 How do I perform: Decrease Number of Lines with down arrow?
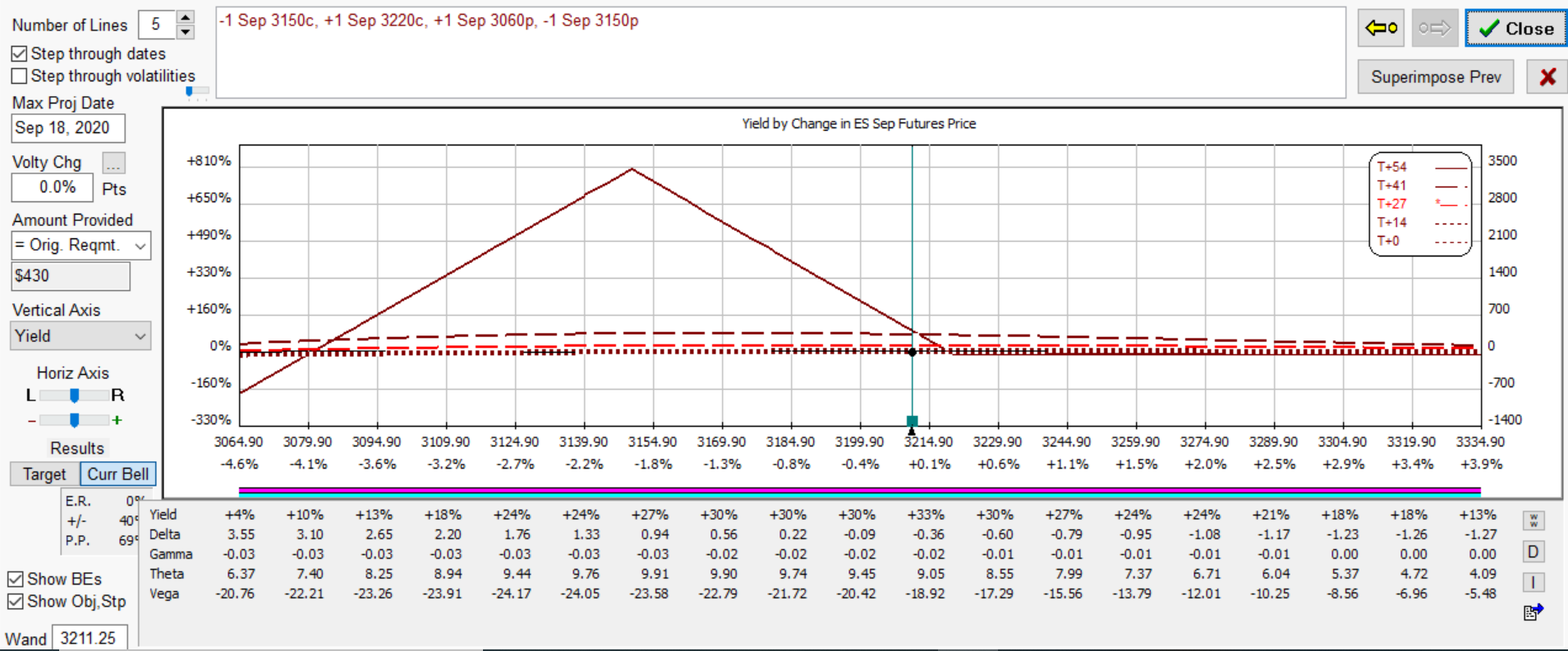186,32
